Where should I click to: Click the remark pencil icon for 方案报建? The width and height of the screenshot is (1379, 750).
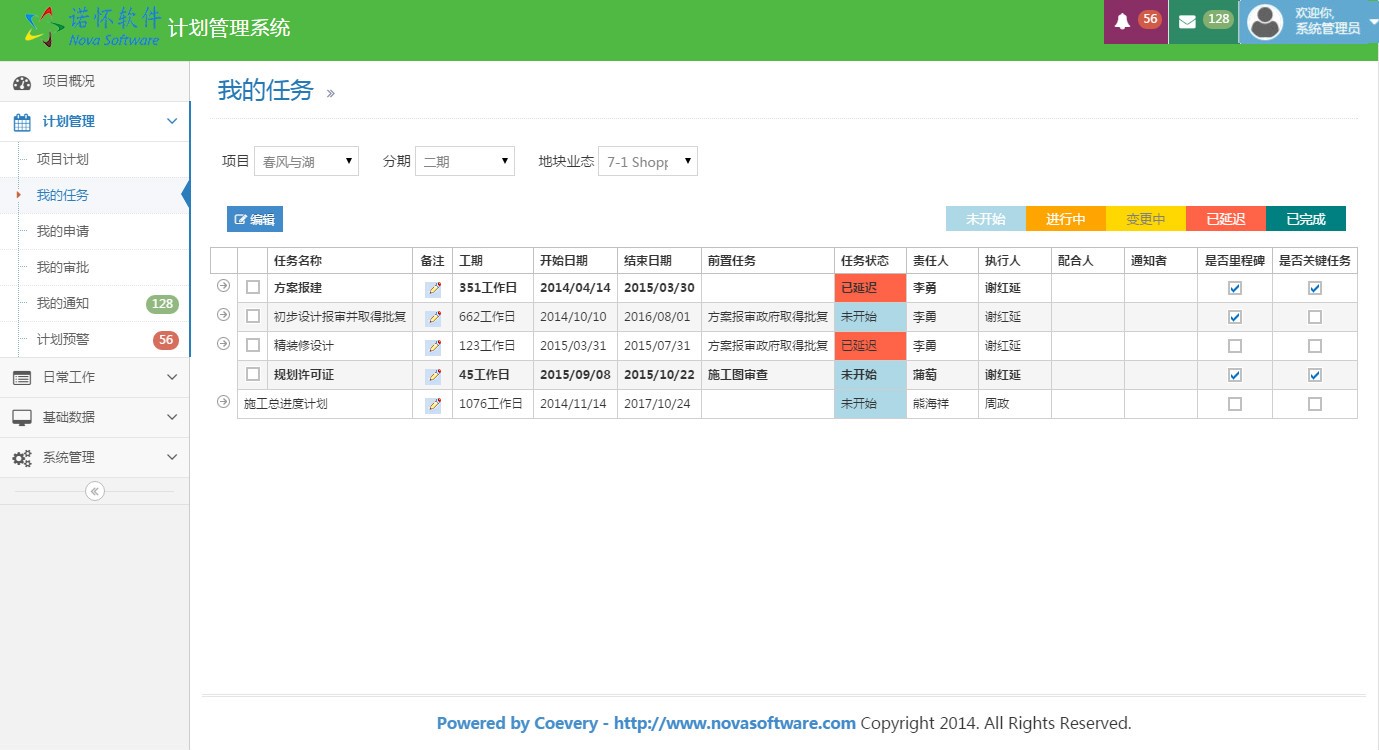[x=433, y=289]
